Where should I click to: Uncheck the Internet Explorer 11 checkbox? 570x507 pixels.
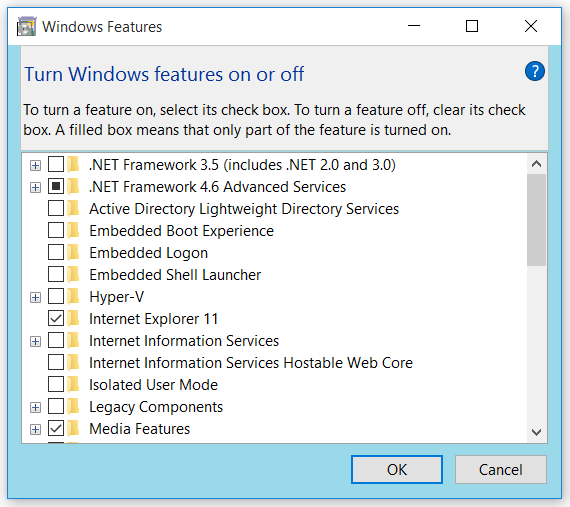click(x=56, y=319)
